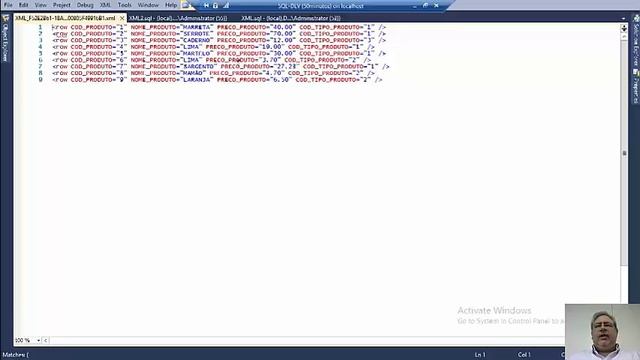640x360 pixels.
Task: Click the presenter webcam thumbnail
Action: click(602, 332)
